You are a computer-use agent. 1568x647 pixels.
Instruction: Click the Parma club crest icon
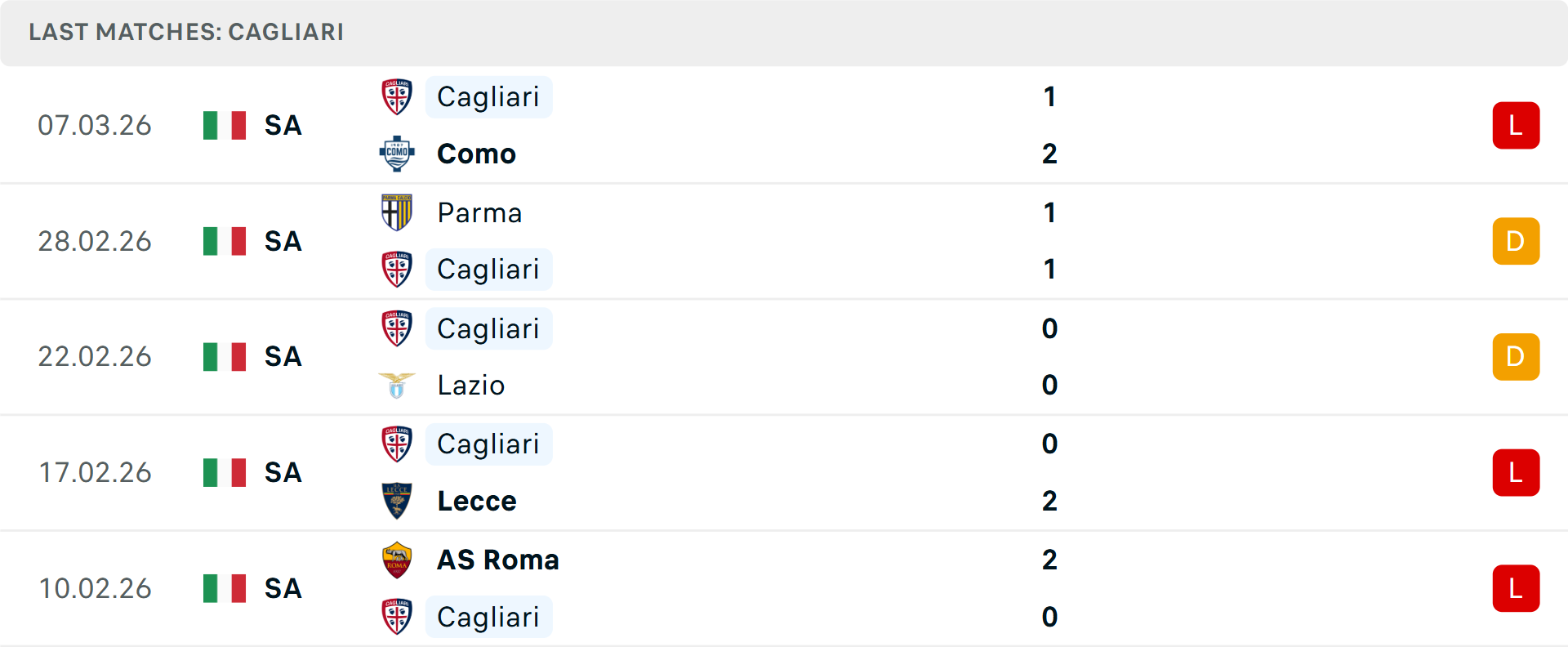click(397, 212)
